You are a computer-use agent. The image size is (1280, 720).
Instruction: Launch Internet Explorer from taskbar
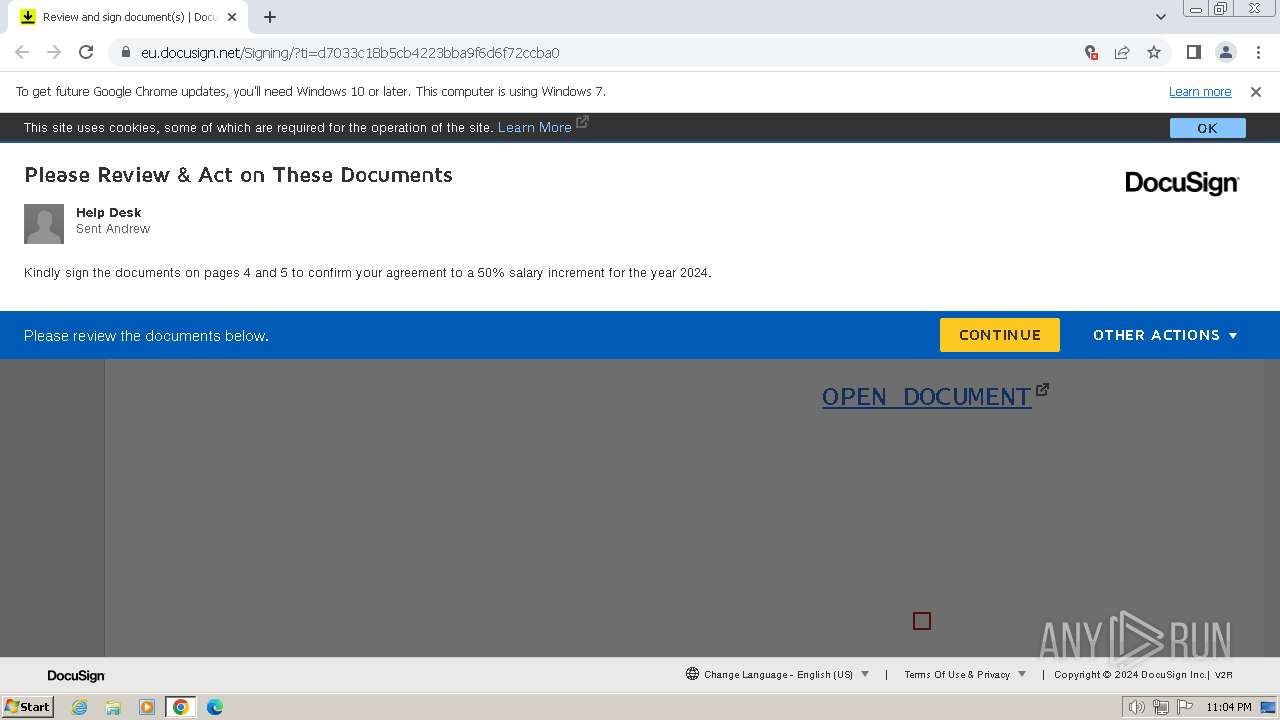[x=79, y=707]
